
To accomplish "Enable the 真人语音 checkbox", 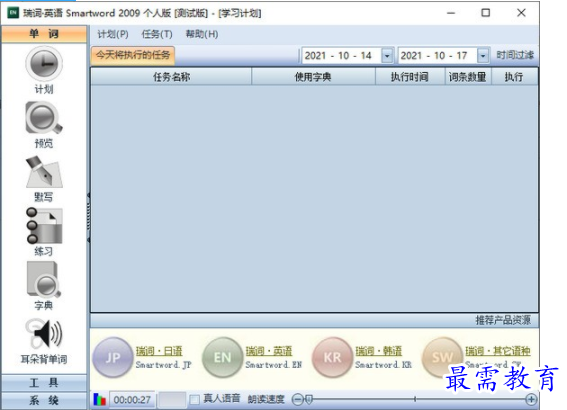I will click(195, 399).
